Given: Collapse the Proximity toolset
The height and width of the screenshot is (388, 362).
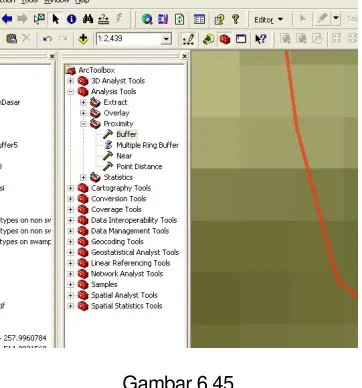Looking at the screenshot, I should pos(84,124).
